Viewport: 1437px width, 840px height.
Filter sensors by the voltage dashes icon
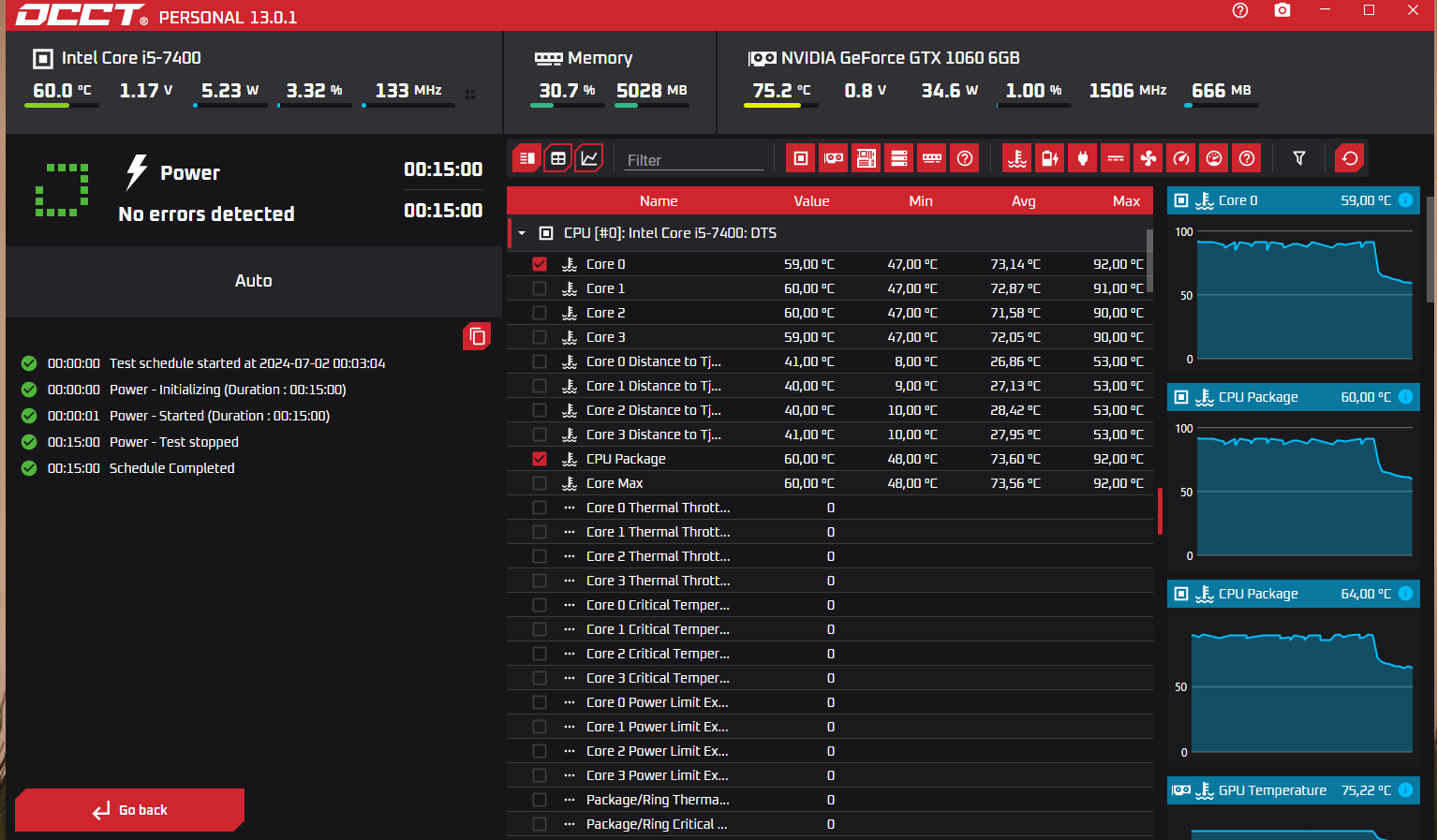(1116, 158)
